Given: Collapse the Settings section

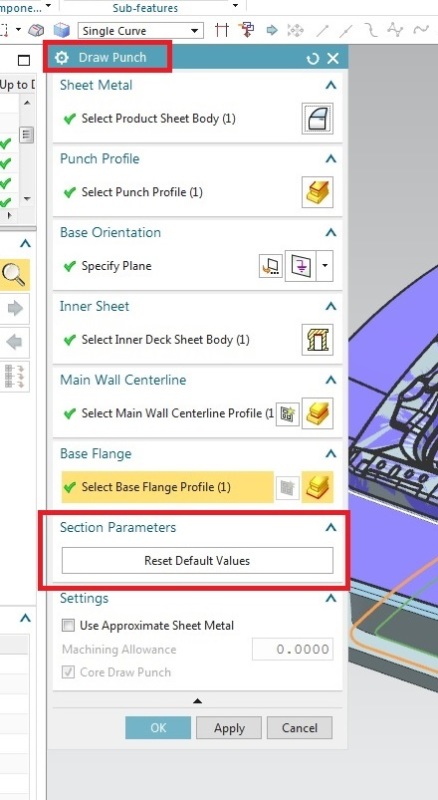Looking at the screenshot, I should point(331,598).
